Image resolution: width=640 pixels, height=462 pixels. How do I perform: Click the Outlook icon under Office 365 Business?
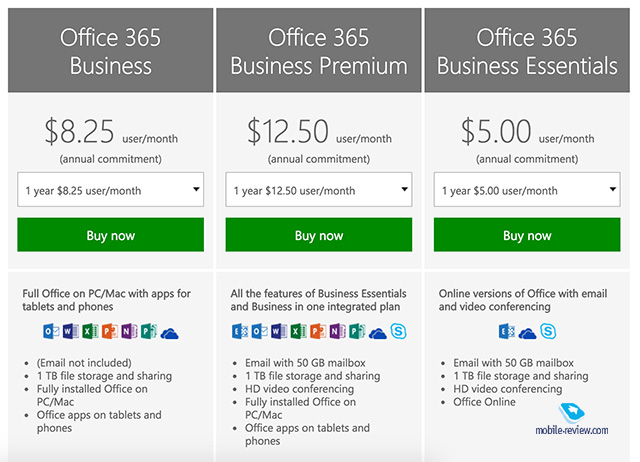(x=51, y=331)
